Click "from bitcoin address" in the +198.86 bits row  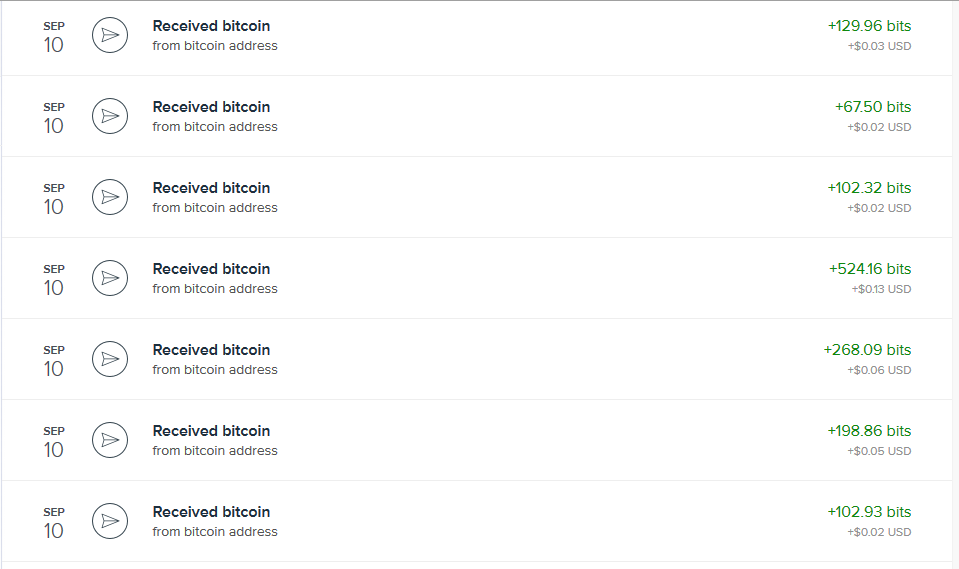click(215, 451)
